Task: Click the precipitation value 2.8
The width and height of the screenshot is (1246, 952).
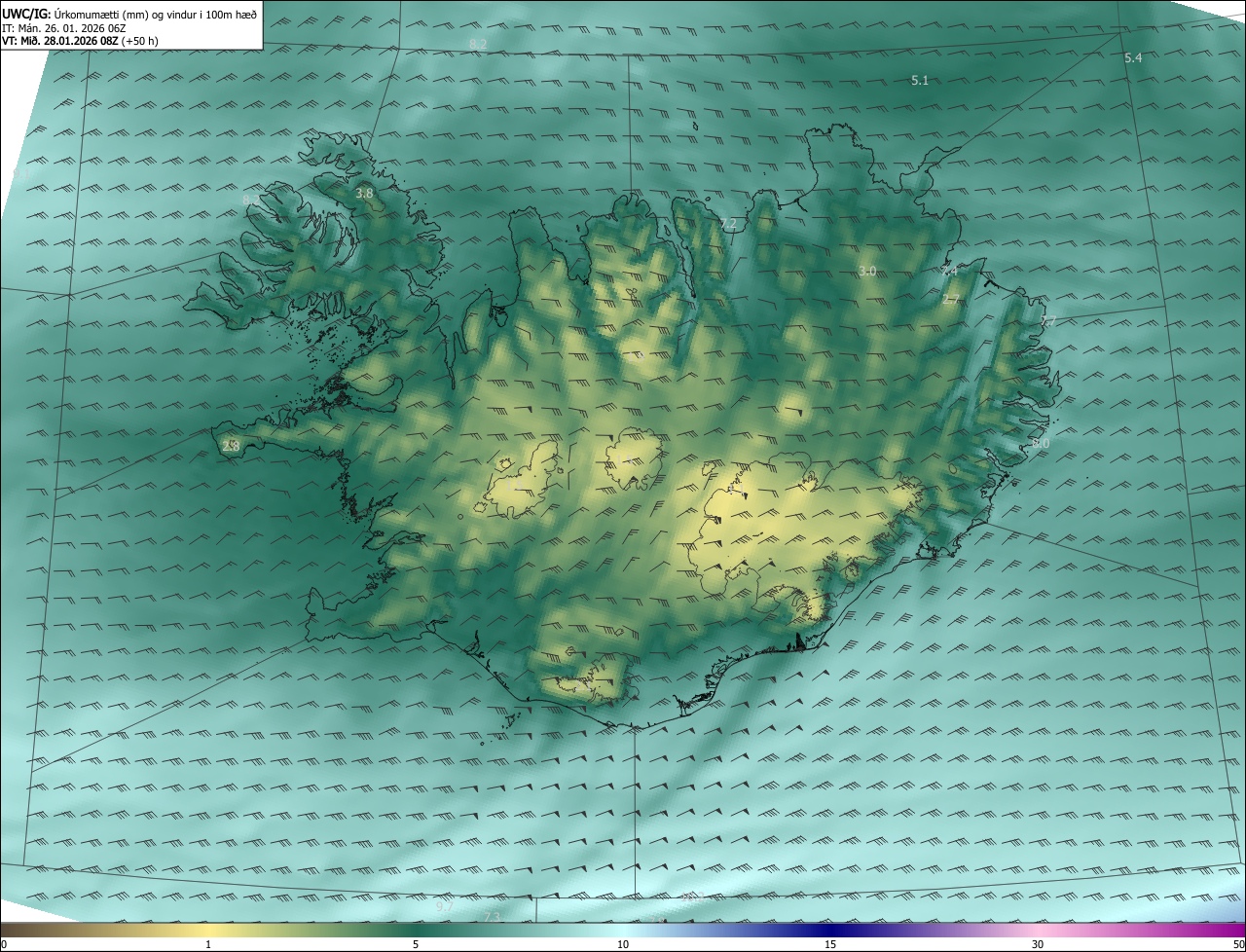Action: [x=231, y=446]
